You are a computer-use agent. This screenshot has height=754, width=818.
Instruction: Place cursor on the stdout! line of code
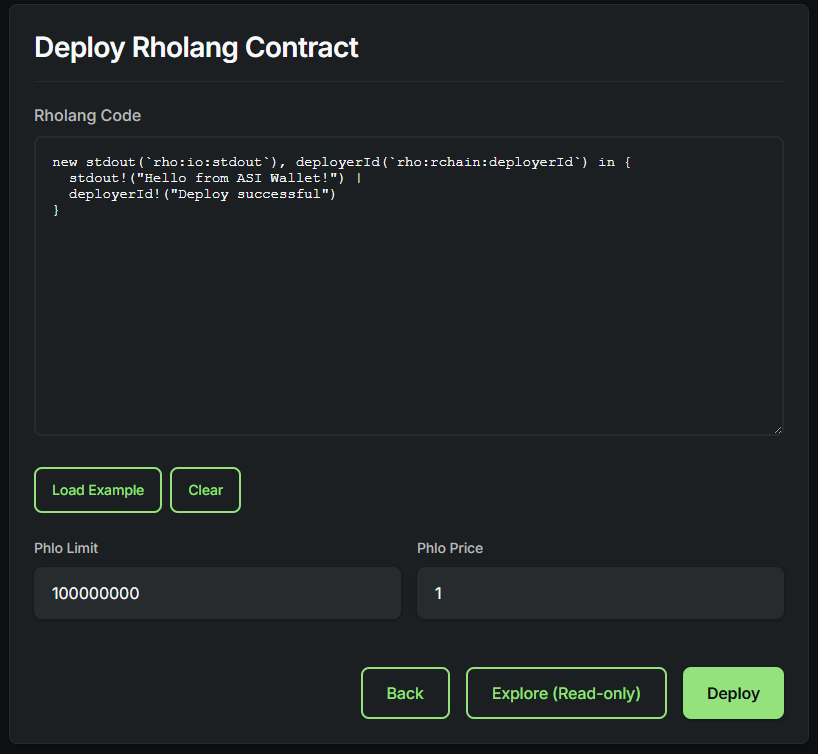pyautogui.click(x=212, y=177)
